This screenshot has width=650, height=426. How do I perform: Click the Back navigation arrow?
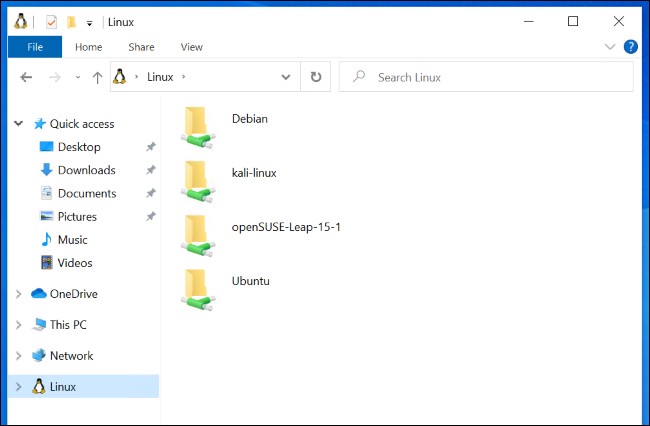26,77
